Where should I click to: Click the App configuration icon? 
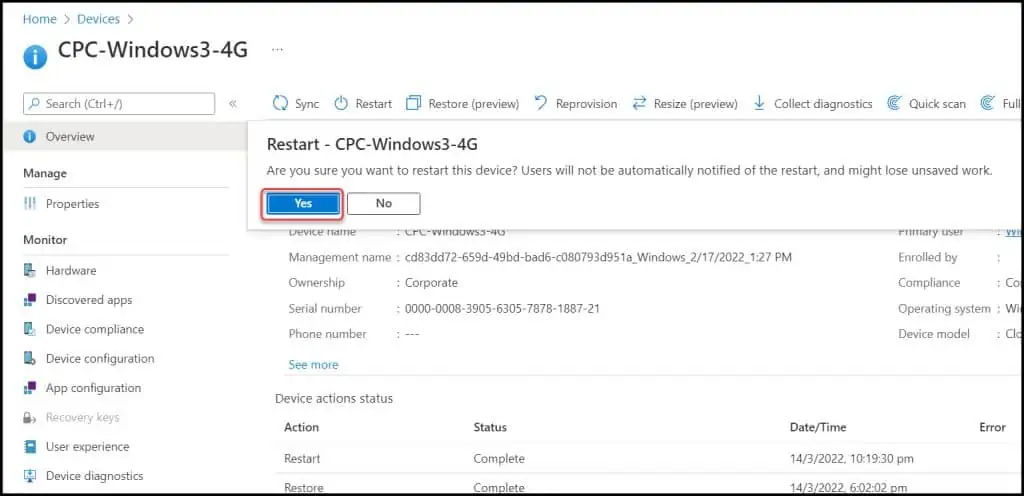[x=29, y=388]
